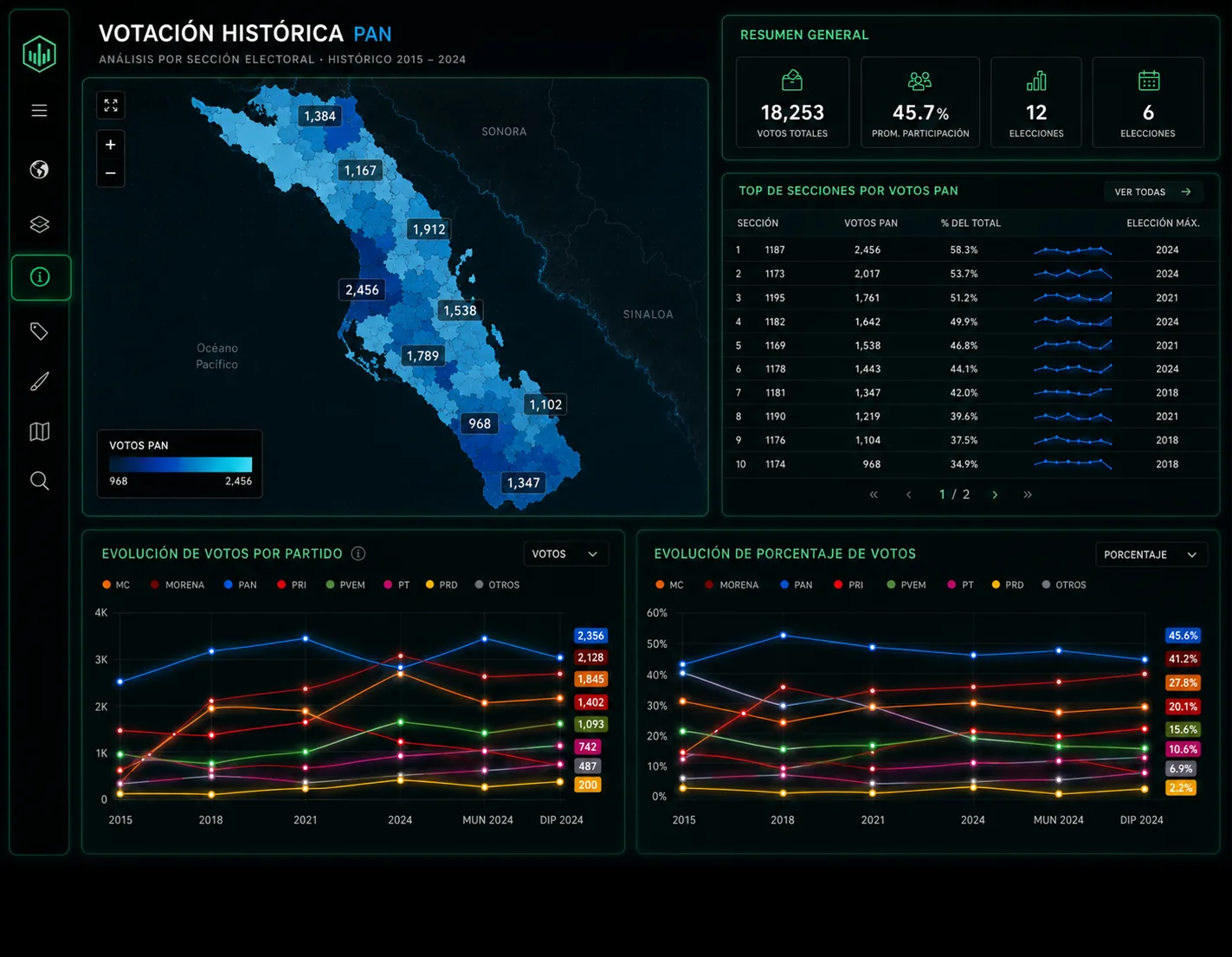Viewport: 1232px width, 957px height.
Task: Click the sparkline in the section 1182 row
Action: (x=1073, y=321)
